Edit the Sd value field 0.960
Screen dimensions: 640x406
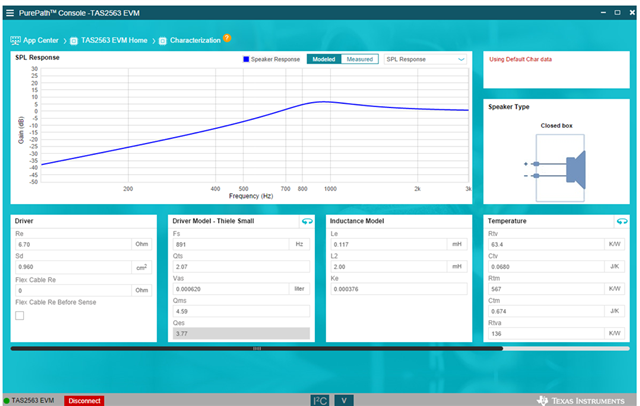coord(73,266)
